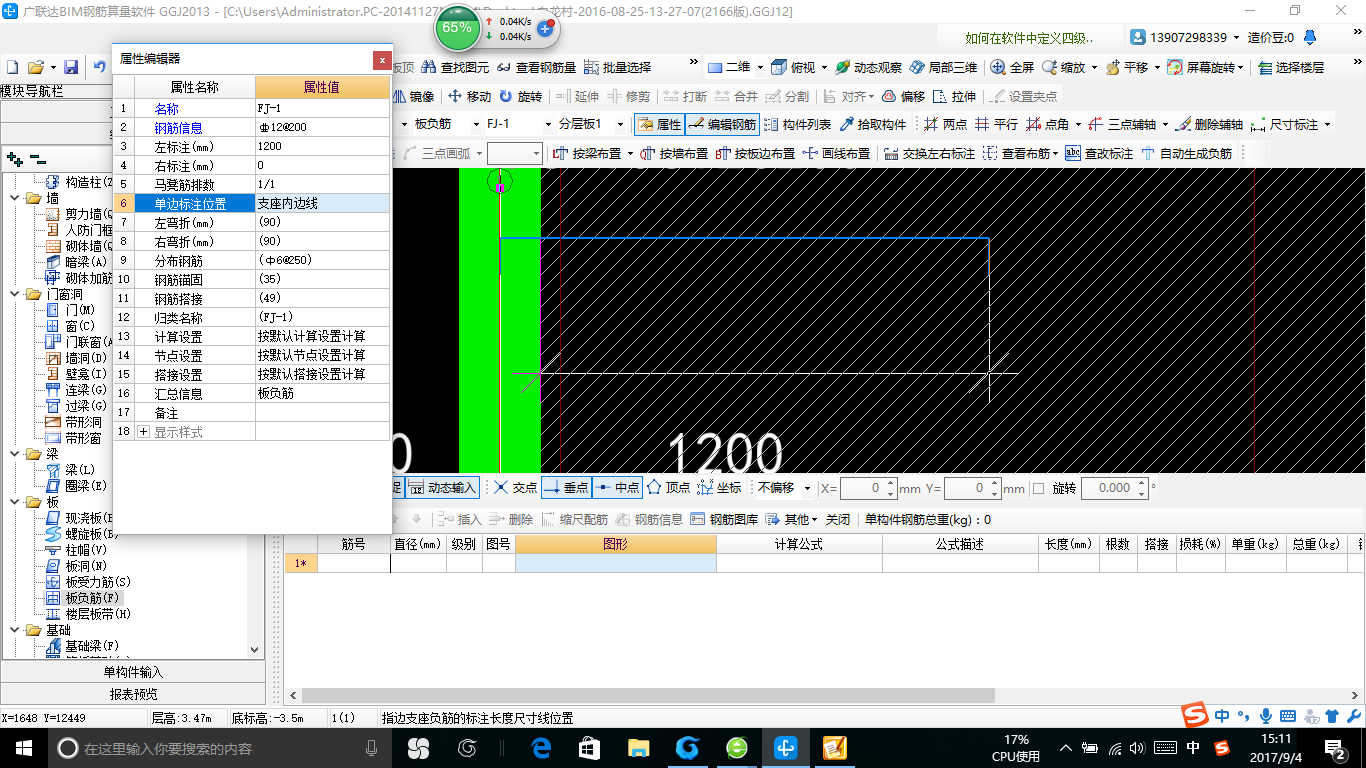The height and width of the screenshot is (768, 1366).
Task: Open the 不偏移 offset mode dropdown
Action: pyautogui.click(x=808, y=488)
